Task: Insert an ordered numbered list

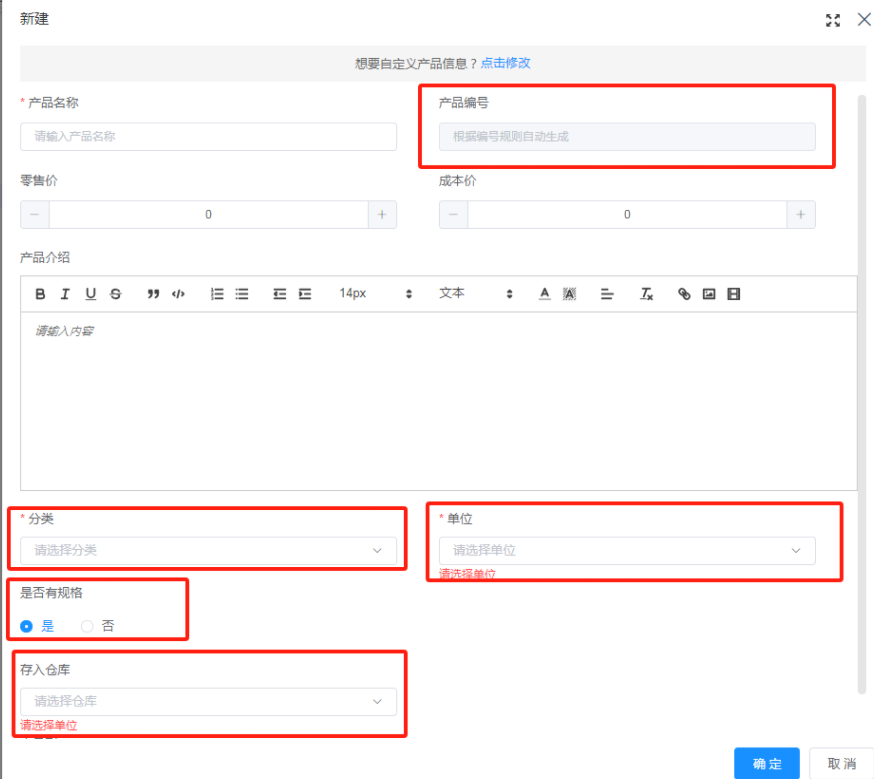Action: click(x=217, y=294)
